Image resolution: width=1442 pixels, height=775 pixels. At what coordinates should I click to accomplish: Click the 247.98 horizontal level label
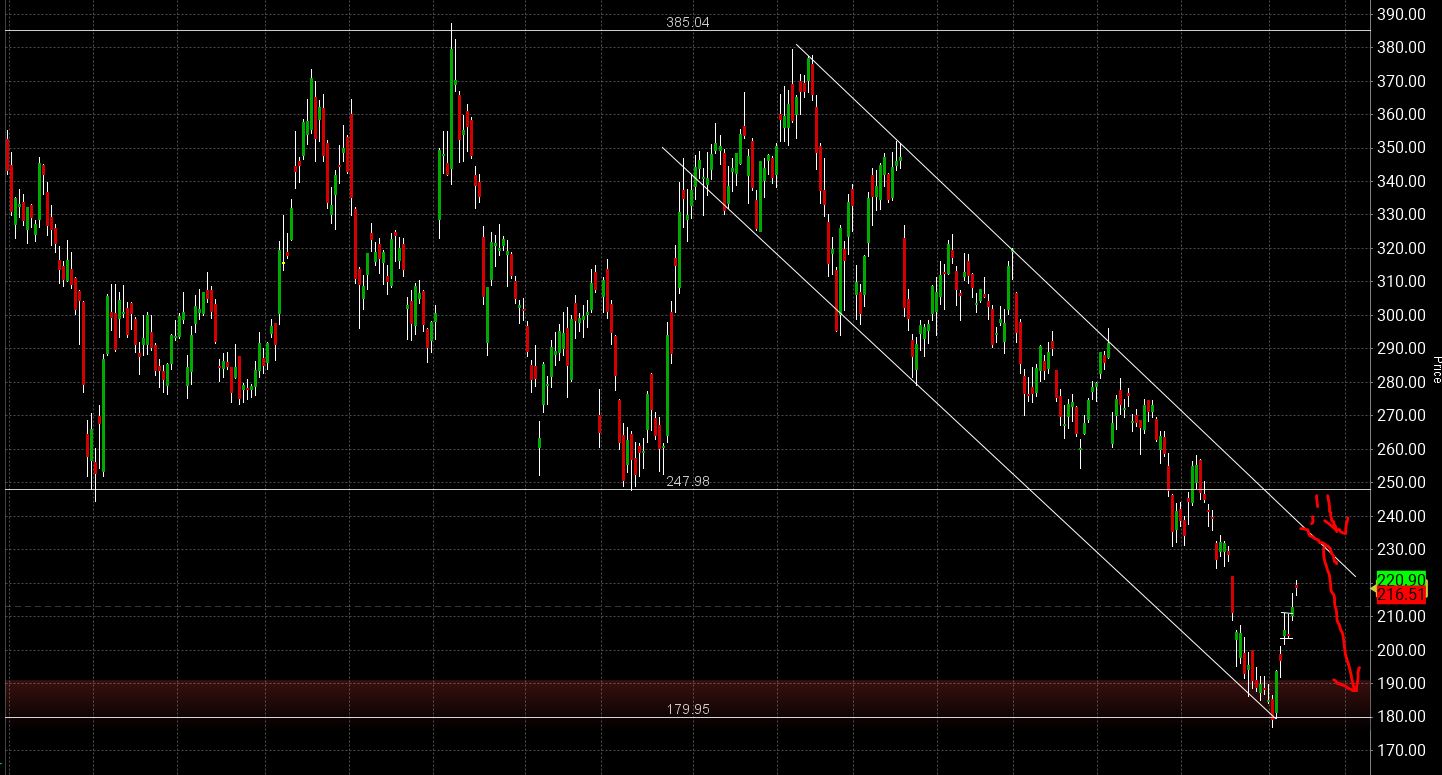(x=688, y=481)
